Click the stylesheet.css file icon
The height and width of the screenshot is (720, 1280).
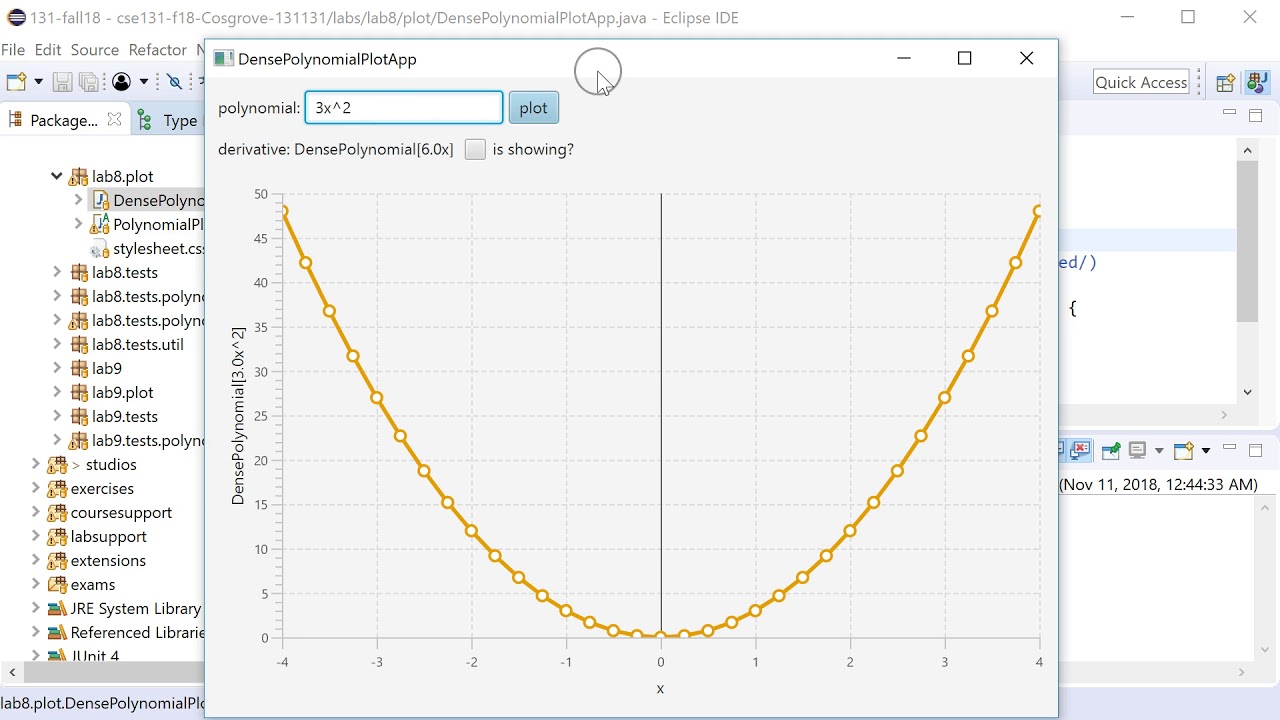tap(99, 248)
